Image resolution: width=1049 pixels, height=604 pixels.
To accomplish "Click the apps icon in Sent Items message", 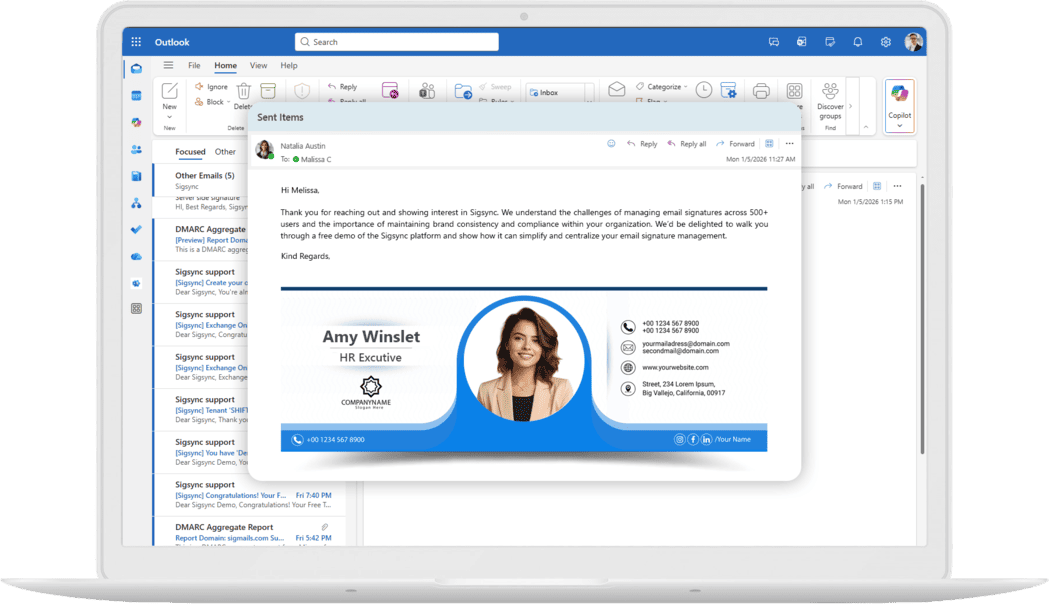I will pyautogui.click(x=769, y=143).
